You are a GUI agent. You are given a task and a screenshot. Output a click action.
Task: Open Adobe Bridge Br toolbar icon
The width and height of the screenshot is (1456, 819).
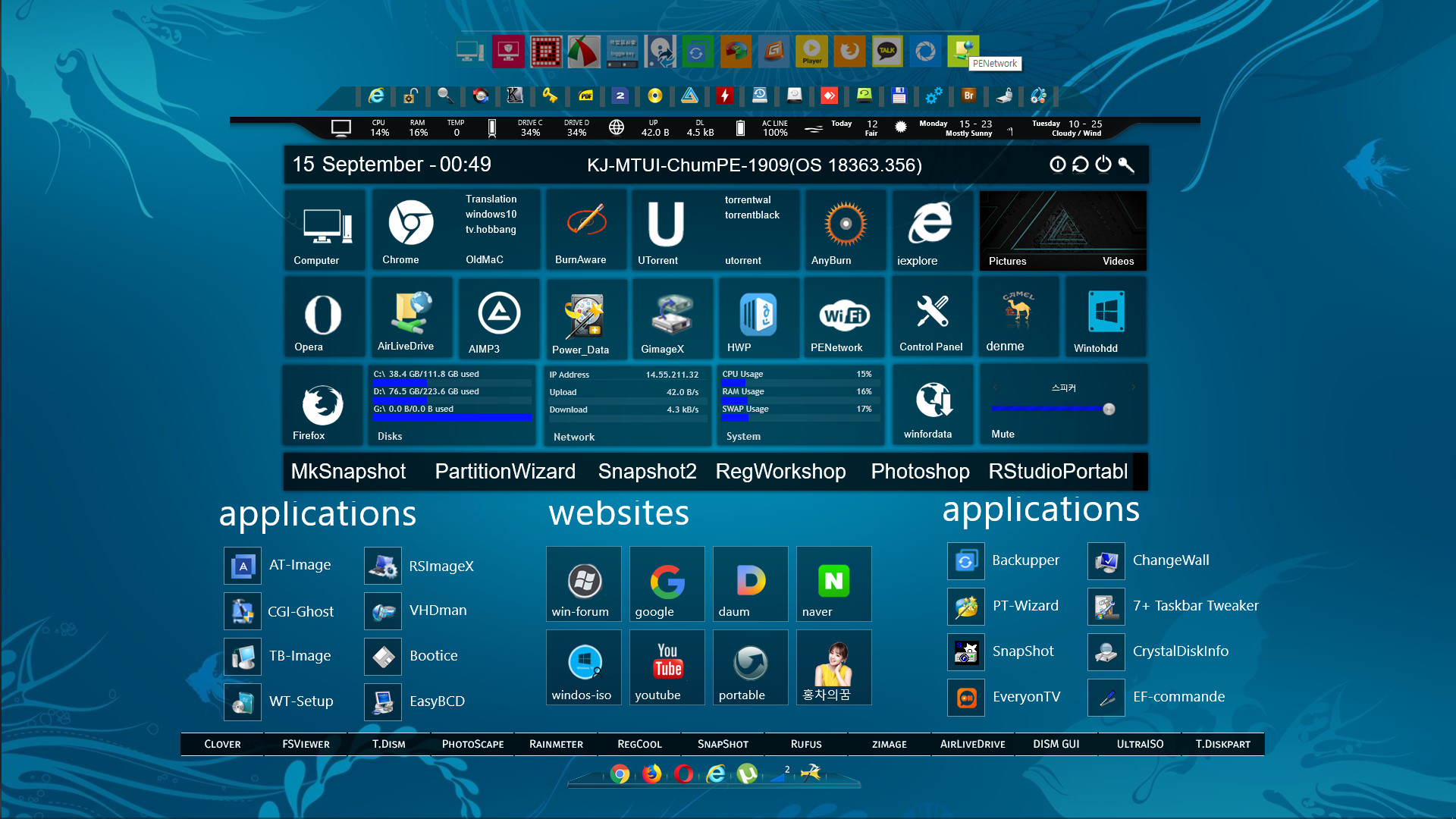coord(968,96)
